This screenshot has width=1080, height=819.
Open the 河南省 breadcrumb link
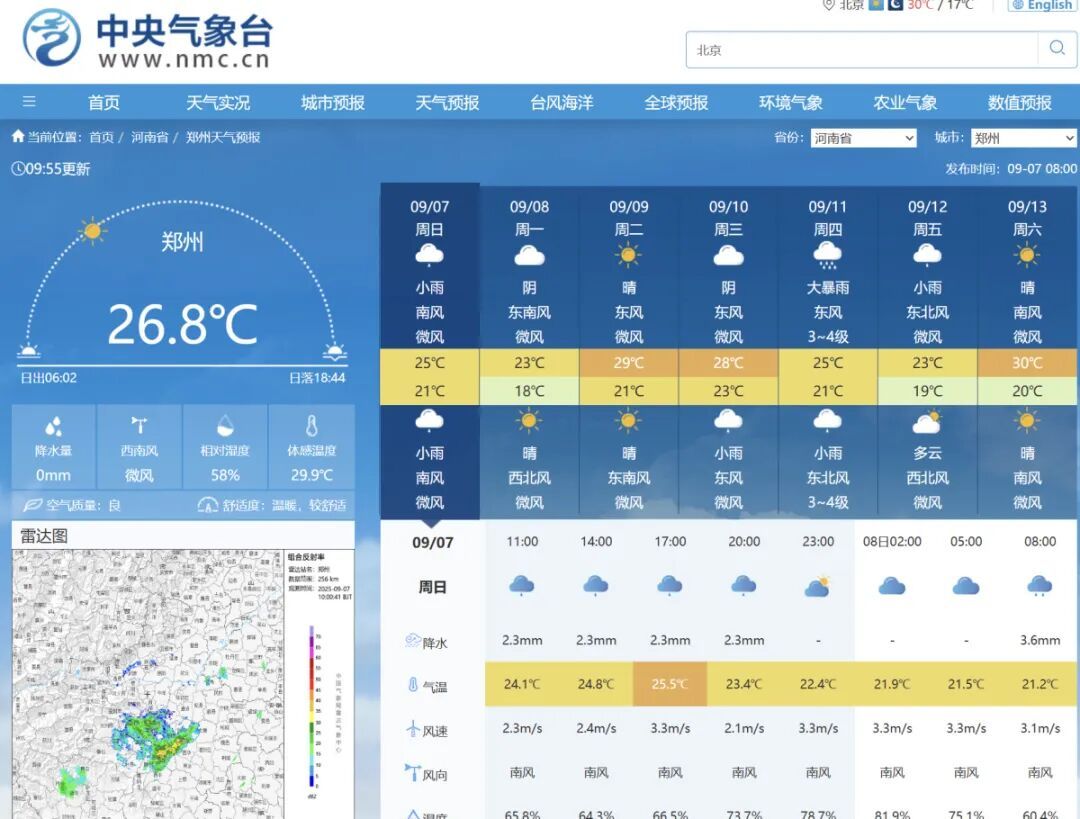click(150, 137)
